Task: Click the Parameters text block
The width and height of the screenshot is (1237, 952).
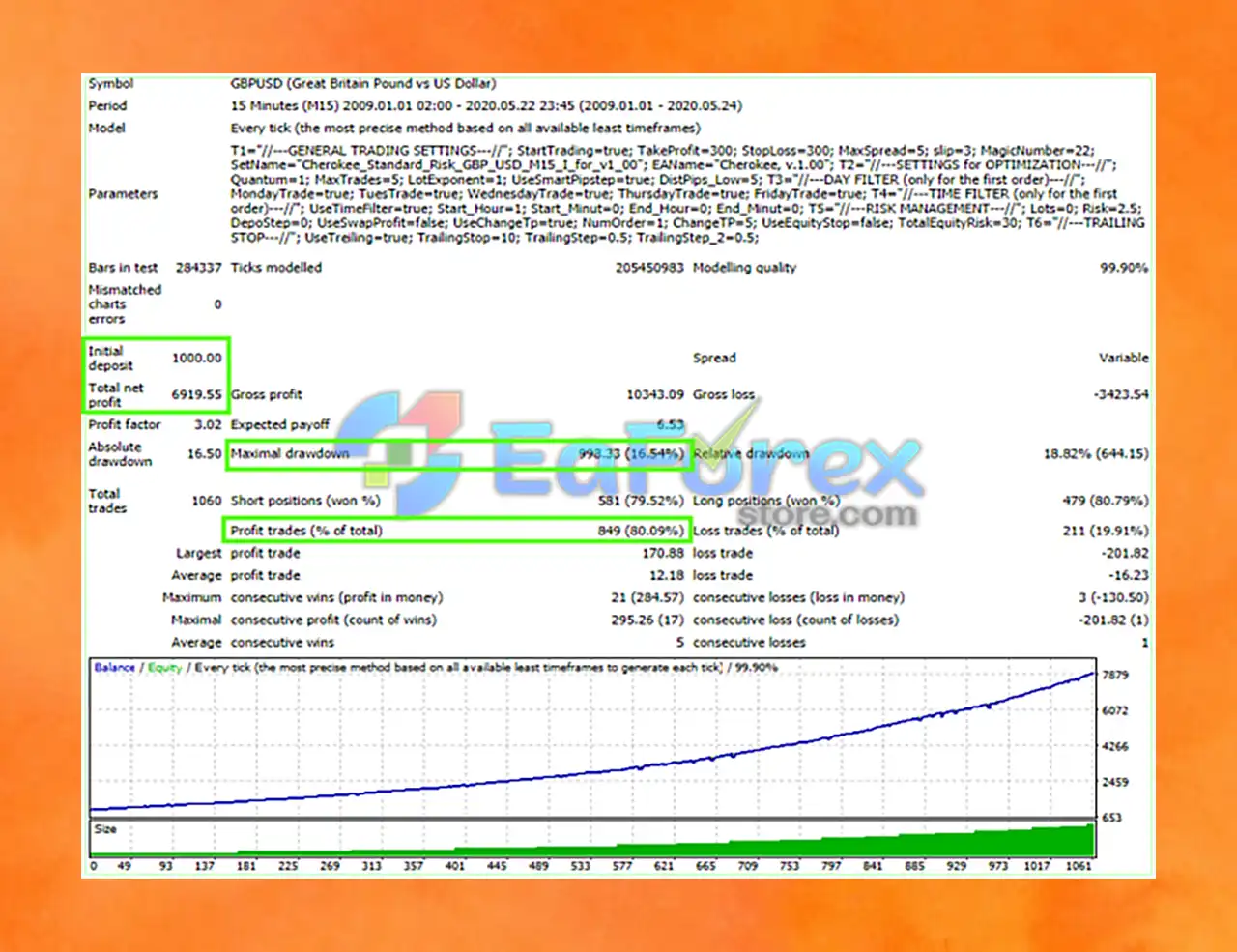Action: pyautogui.click(x=687, y=194)
